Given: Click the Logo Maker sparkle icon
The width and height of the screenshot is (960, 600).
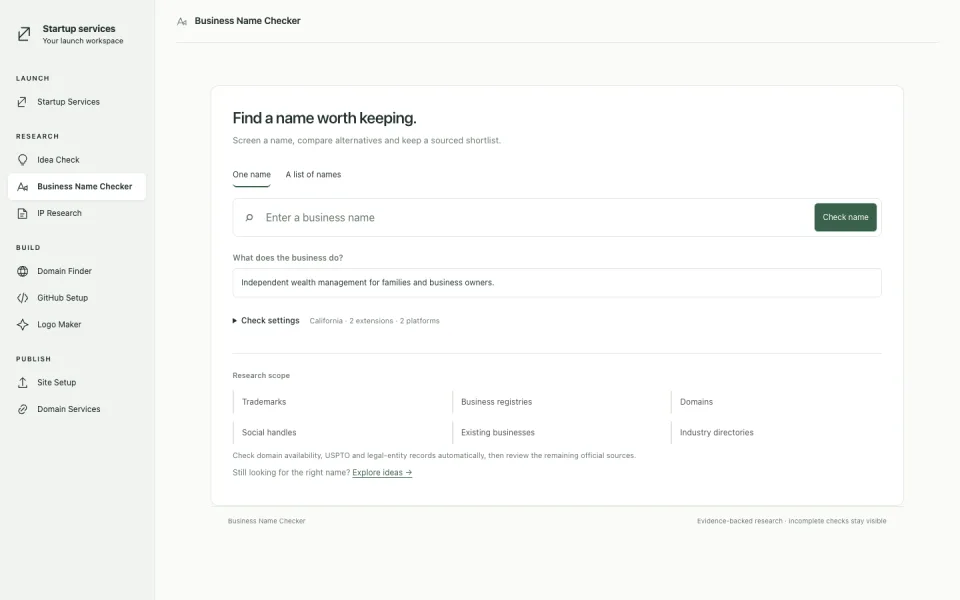Looking at the screenshot, I should [22, 324].
